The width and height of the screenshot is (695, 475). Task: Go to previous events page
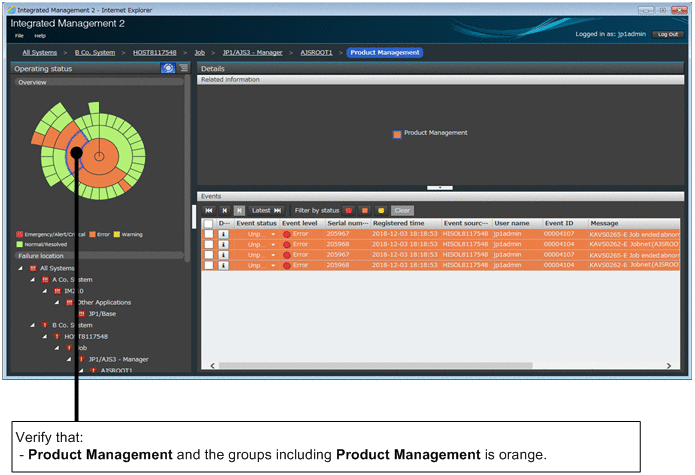click(224, 211)
